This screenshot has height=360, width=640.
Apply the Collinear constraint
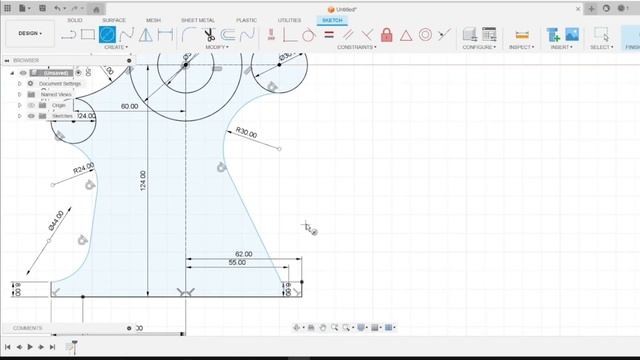point(444,35)
